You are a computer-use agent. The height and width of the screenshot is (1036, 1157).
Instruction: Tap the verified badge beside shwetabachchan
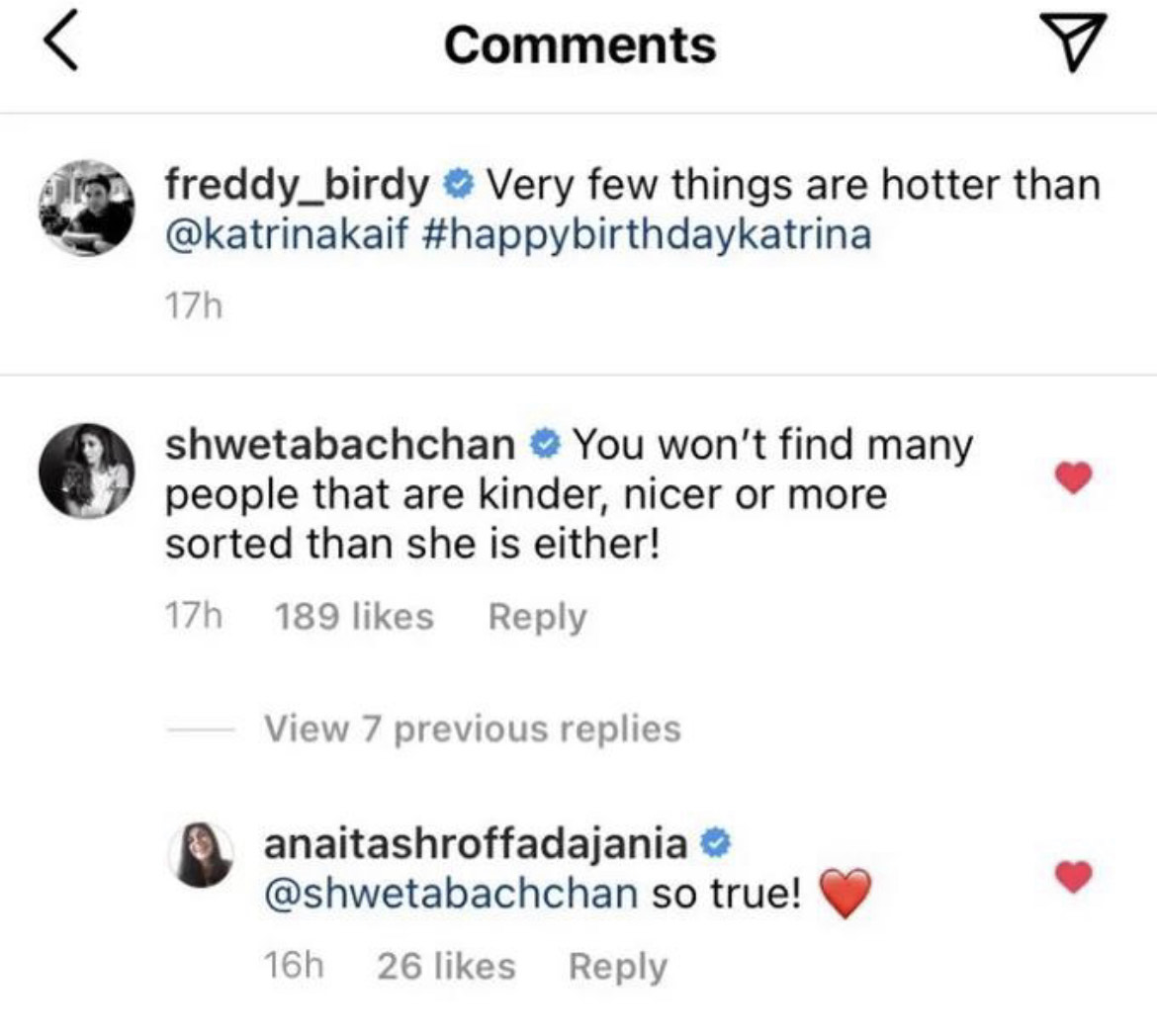pyautogui.click(x=545, y=445)
